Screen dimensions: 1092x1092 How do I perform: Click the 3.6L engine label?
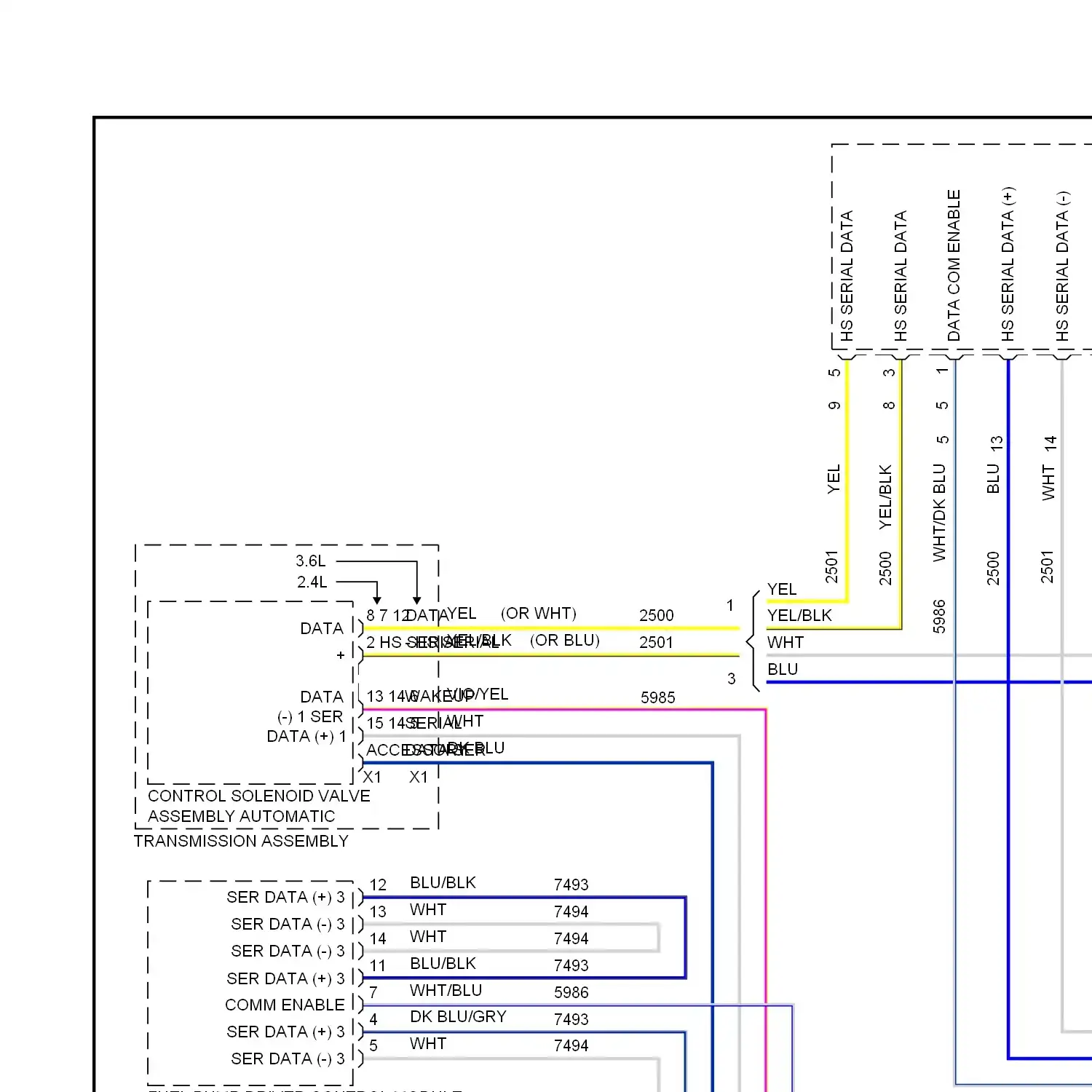311,561
